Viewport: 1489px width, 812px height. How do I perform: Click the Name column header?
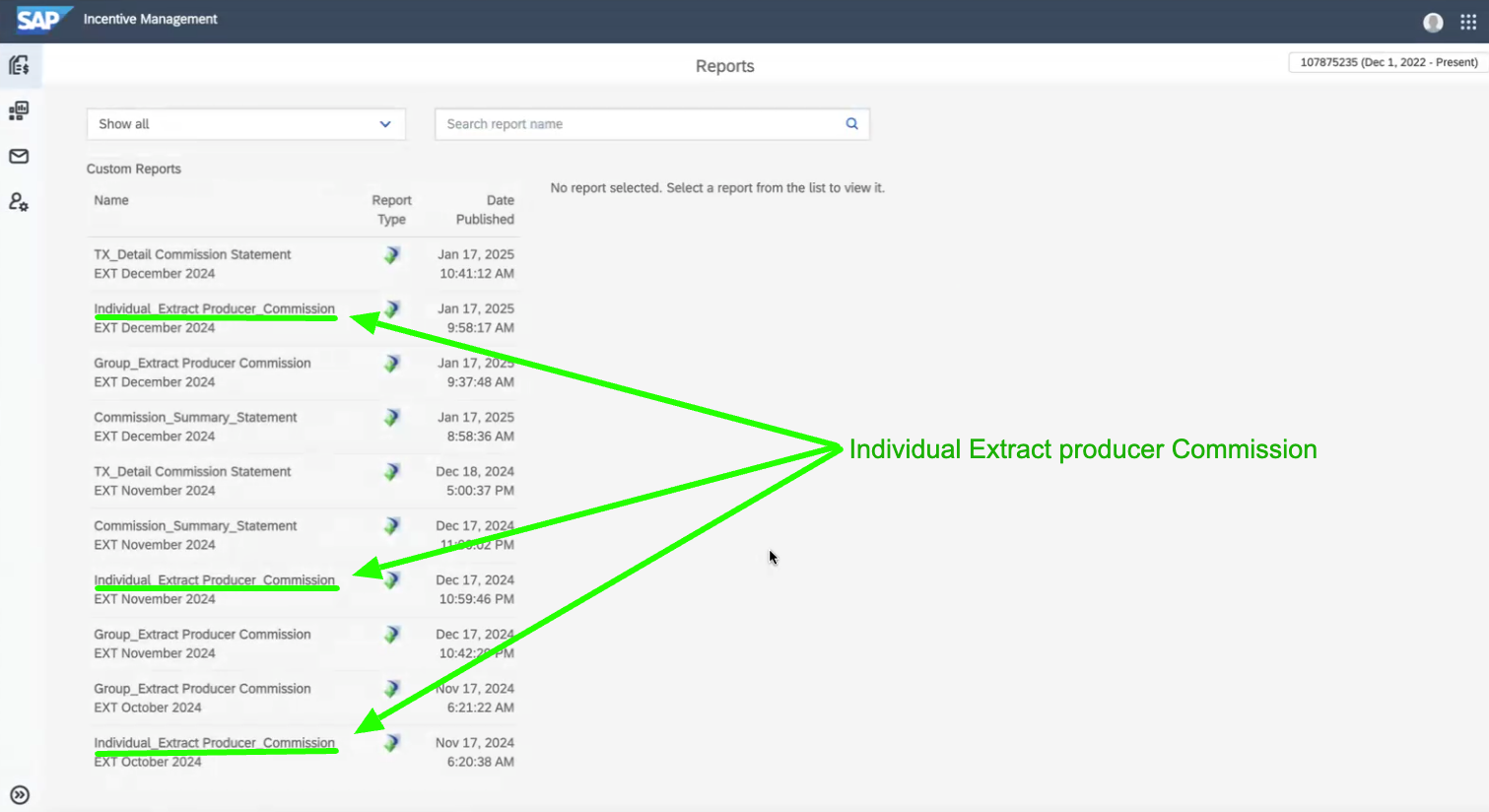[111, 200]
